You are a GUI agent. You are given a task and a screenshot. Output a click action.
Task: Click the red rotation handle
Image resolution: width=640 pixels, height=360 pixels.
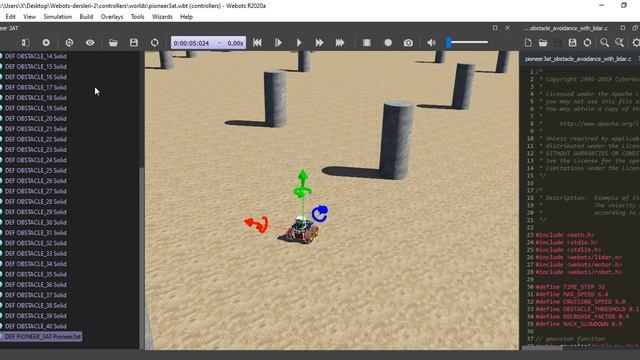click(262, 225)
